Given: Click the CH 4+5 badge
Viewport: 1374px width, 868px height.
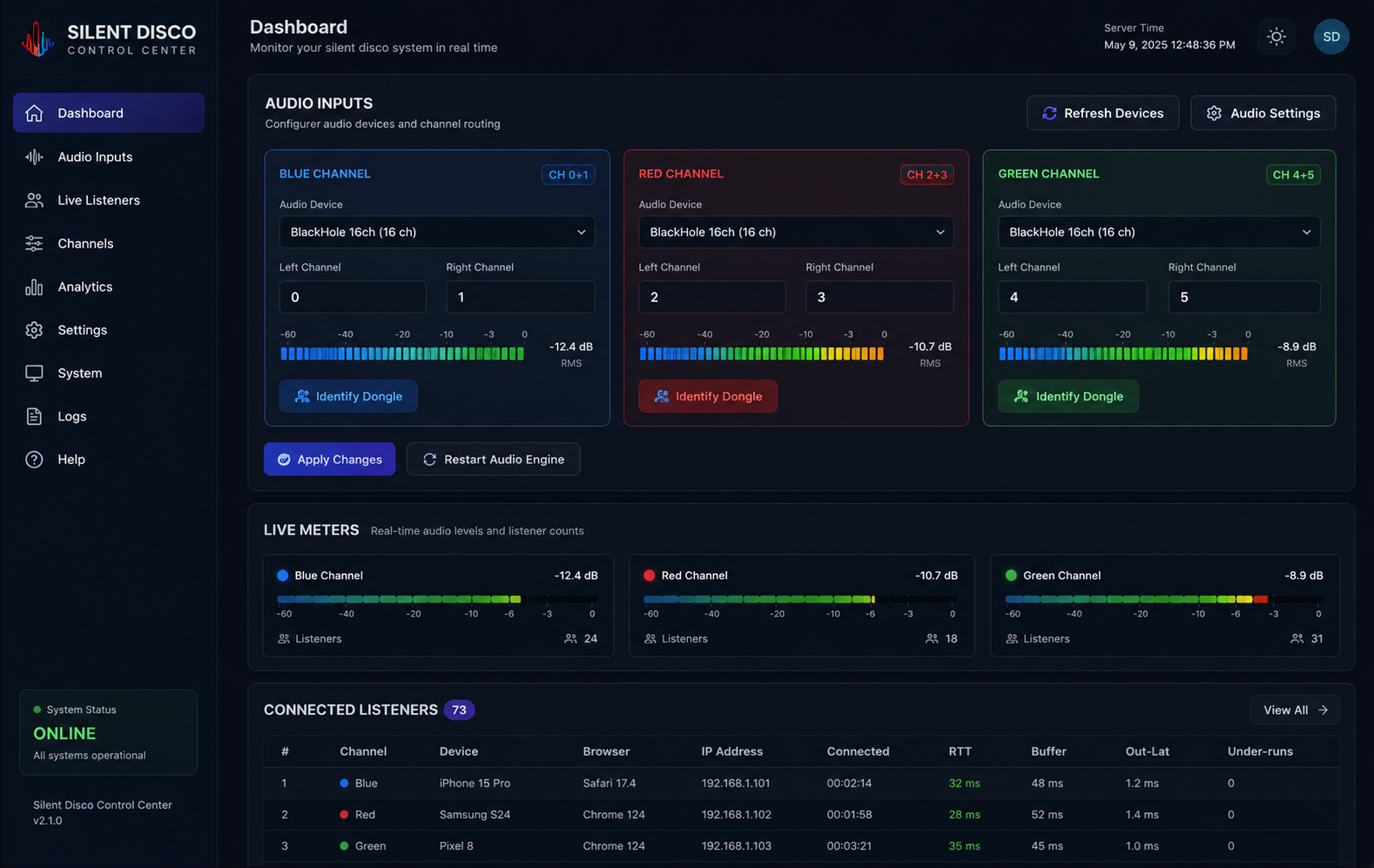Looking at the screenshot, I should click(1293, 175).
